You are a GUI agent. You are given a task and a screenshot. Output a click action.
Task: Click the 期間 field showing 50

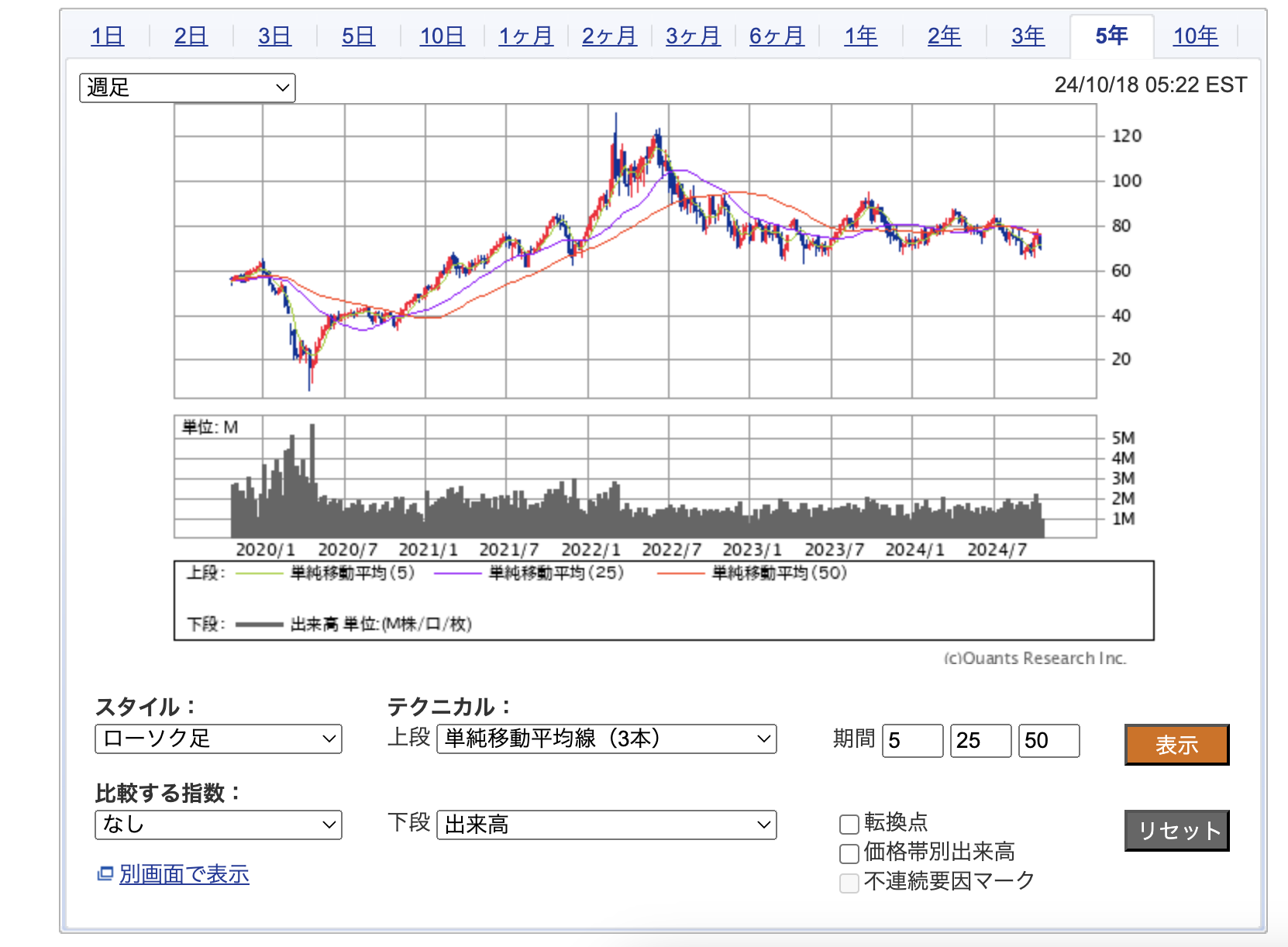point(1049,741)
